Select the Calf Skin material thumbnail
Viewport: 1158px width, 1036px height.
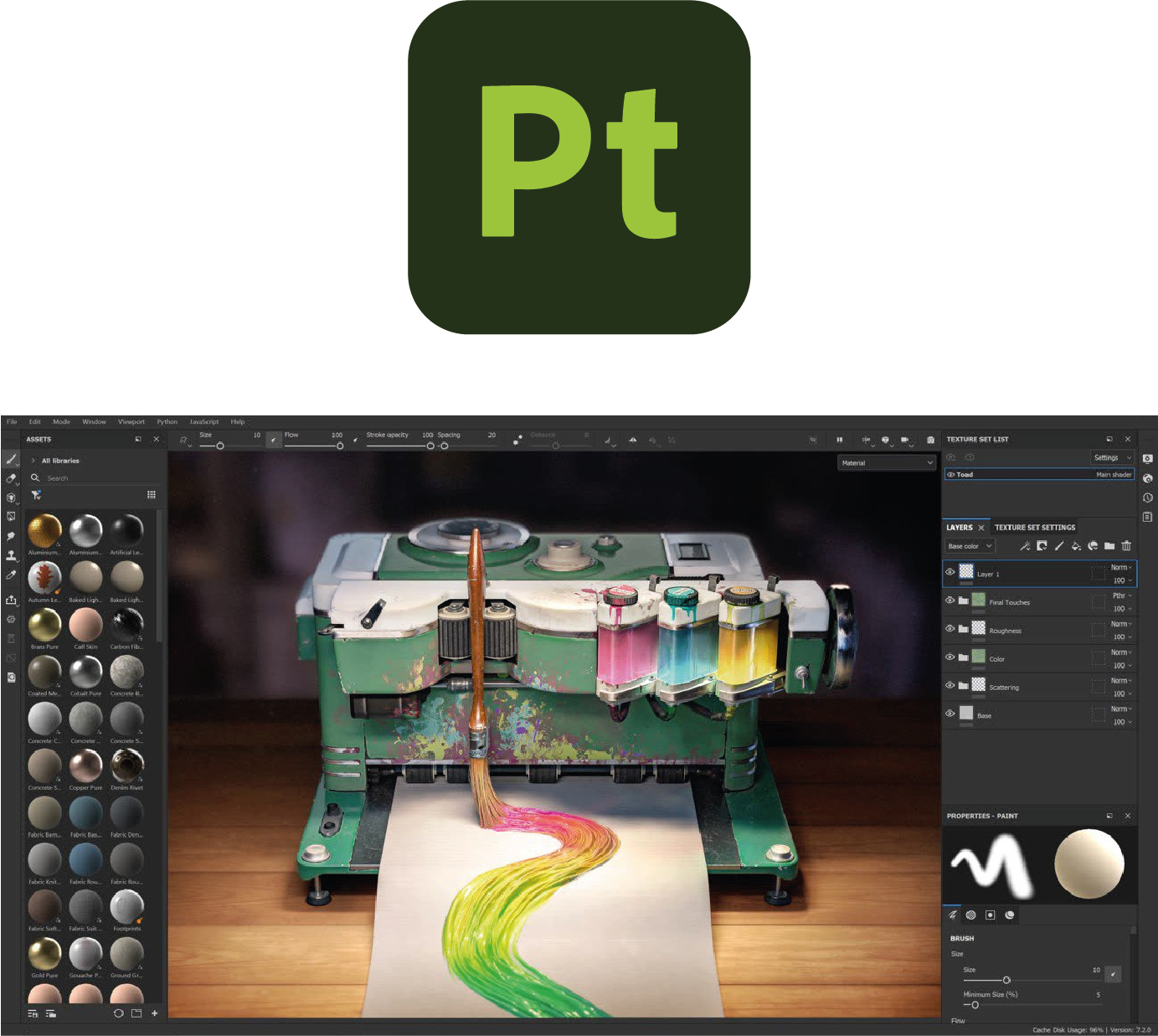85,625
